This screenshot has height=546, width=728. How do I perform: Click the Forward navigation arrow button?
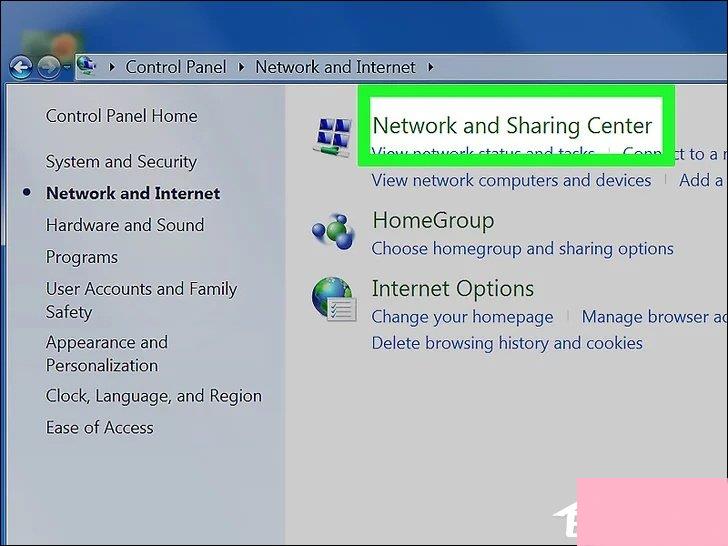click(48, 68)
